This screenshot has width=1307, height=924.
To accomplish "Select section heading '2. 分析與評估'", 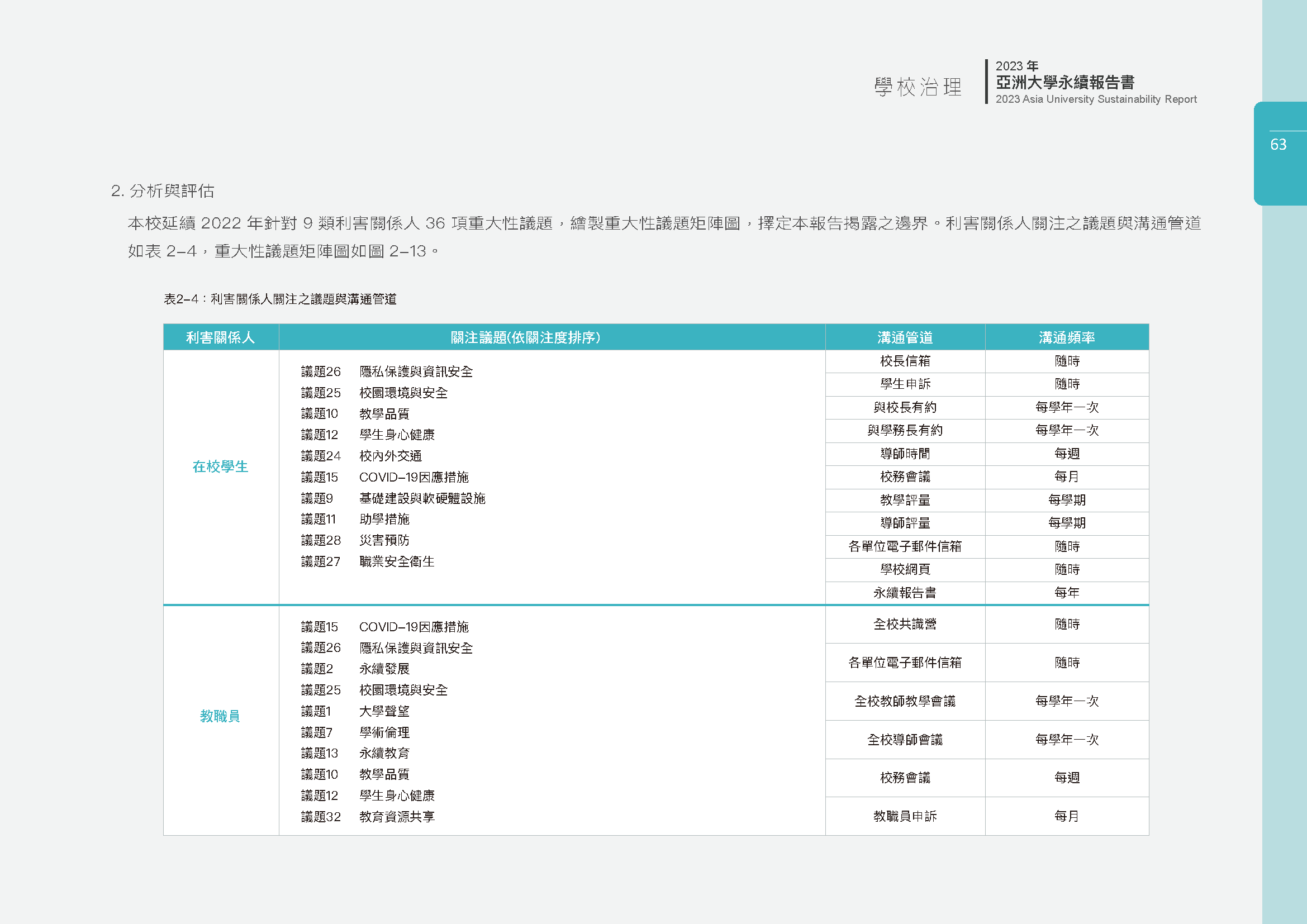I will pyautogui.click(x=163, y=190).
